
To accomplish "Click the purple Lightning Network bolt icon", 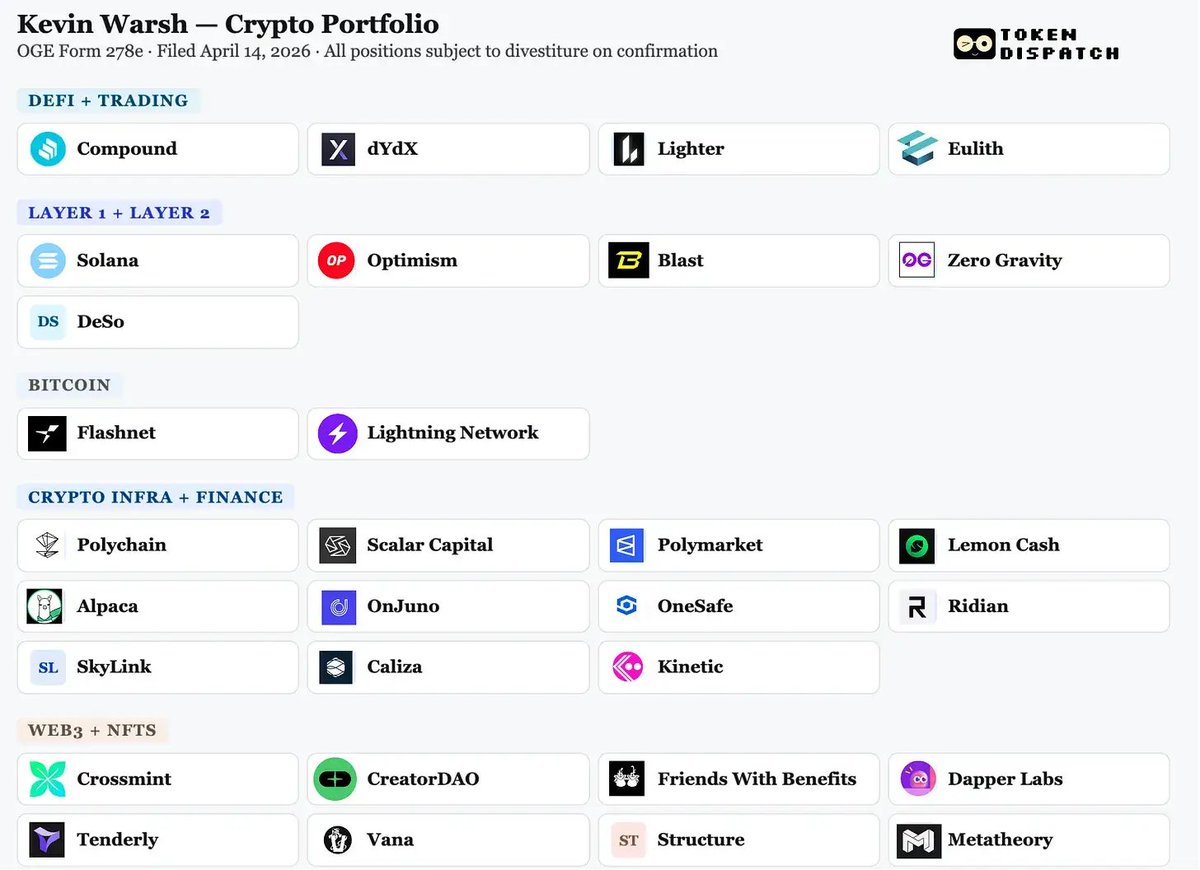I will [x=337, y=433].
